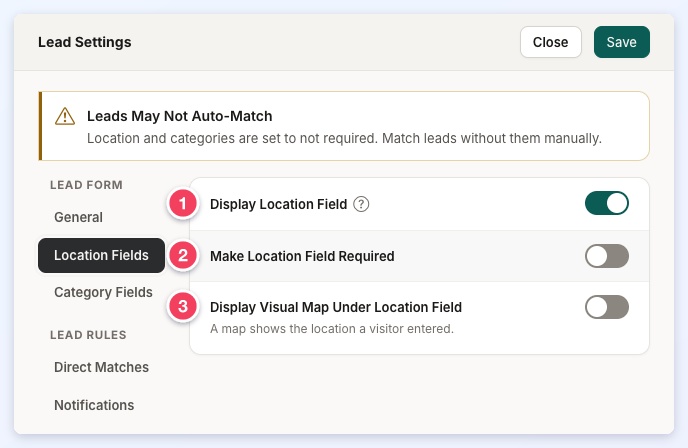Viewport: 688px width, 448px height.
Task: Click the LEAD FORM section header
Action: (x=86, y=185)
